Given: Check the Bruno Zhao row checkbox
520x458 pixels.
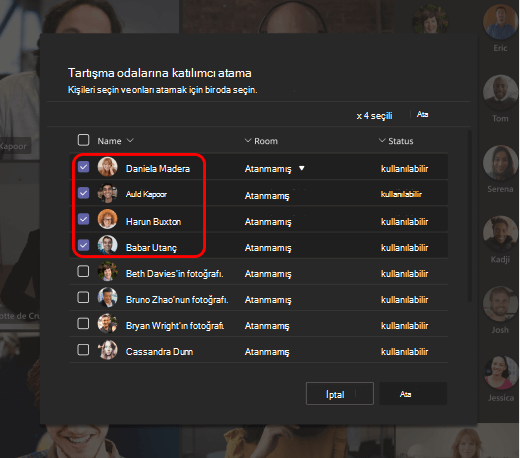Looking at the screenshot, I should point(83,297).
